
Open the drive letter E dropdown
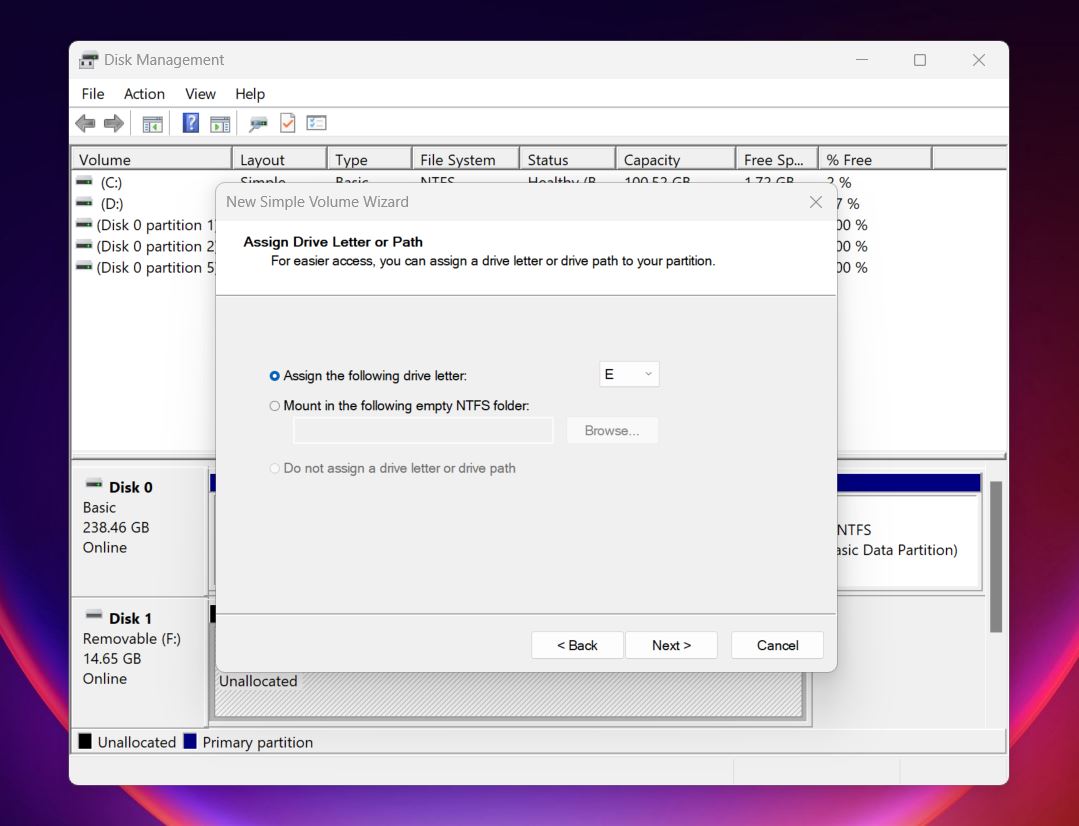[629, 374]
